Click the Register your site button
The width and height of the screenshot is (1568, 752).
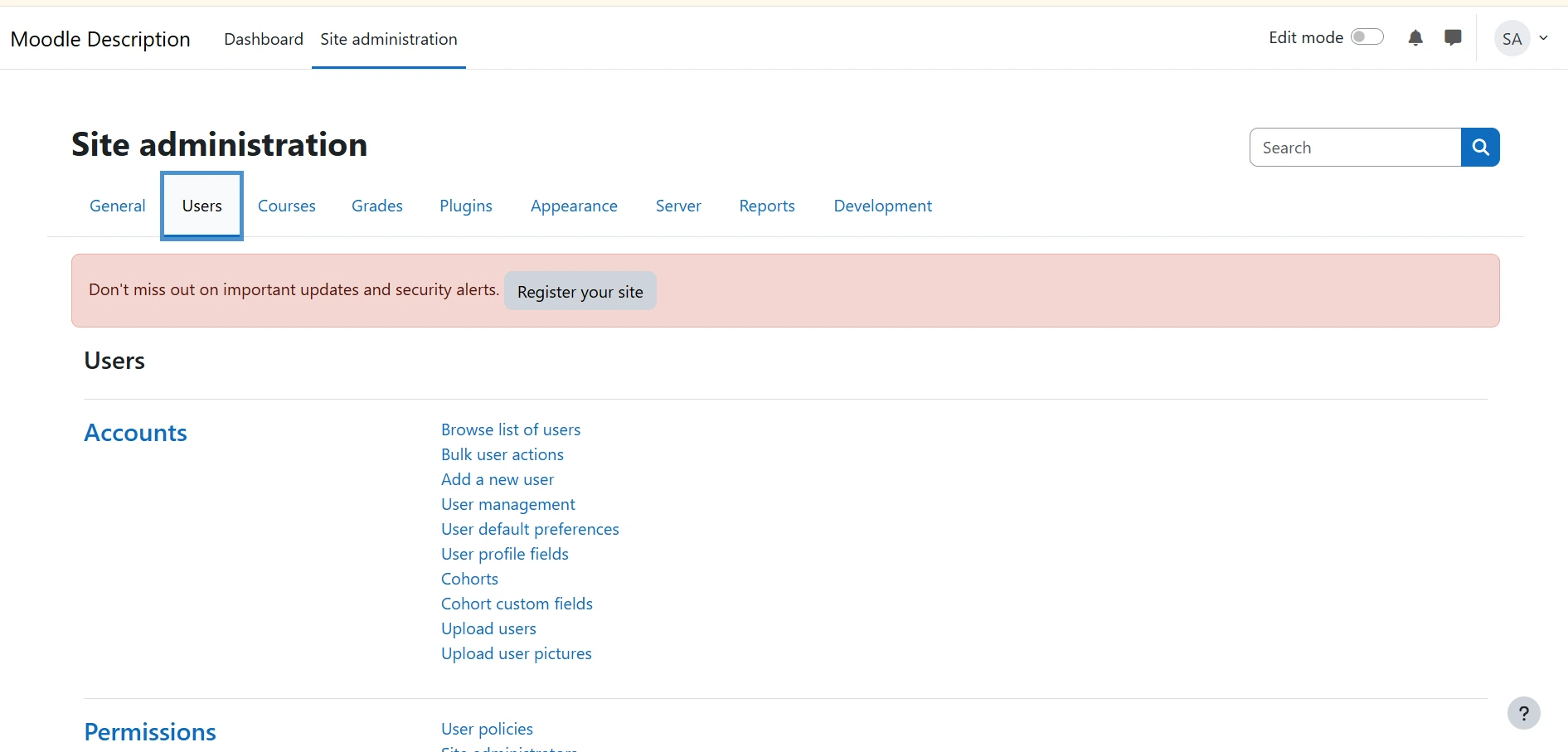(x=580, y=291)
